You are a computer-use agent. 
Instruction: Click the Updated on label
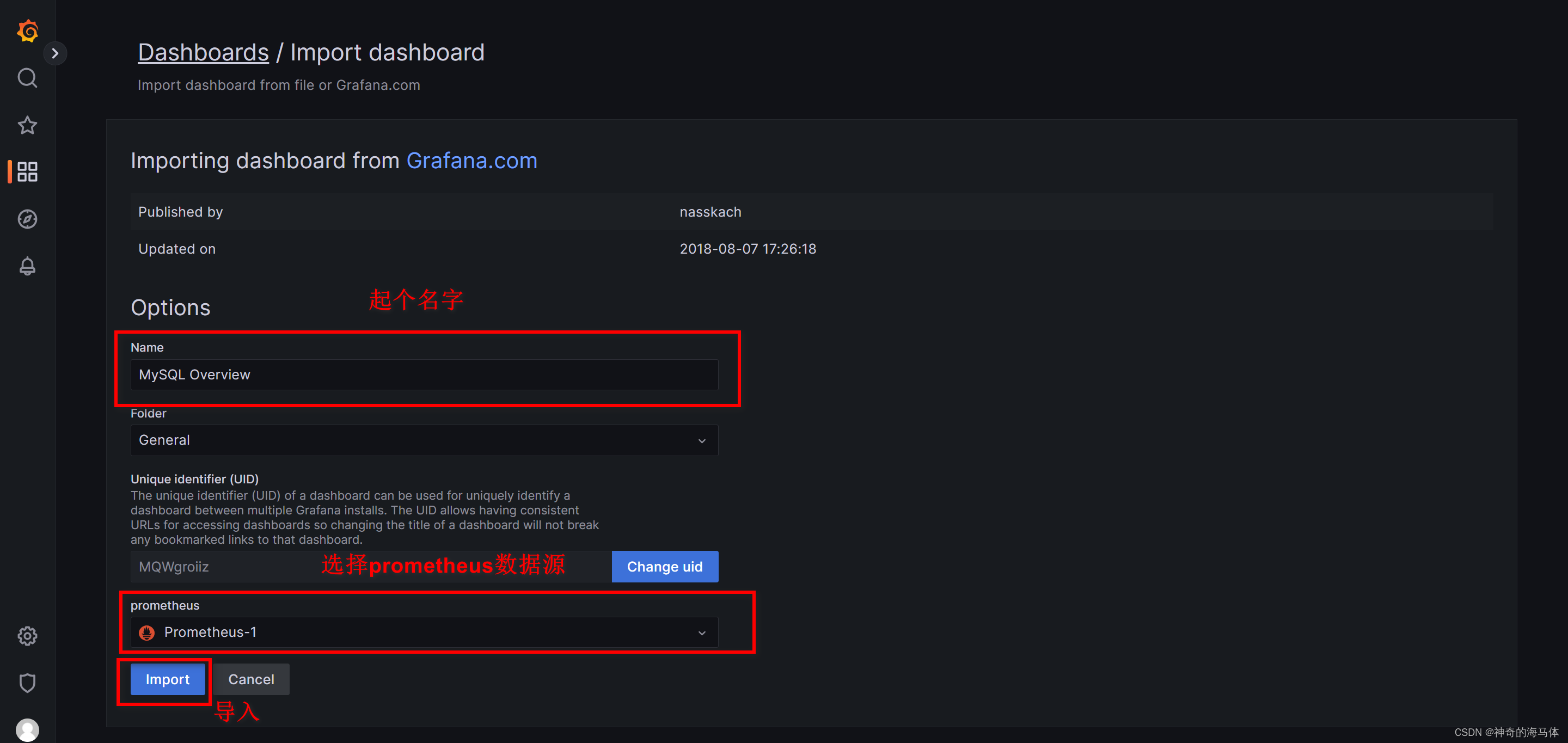pos(176,249)
